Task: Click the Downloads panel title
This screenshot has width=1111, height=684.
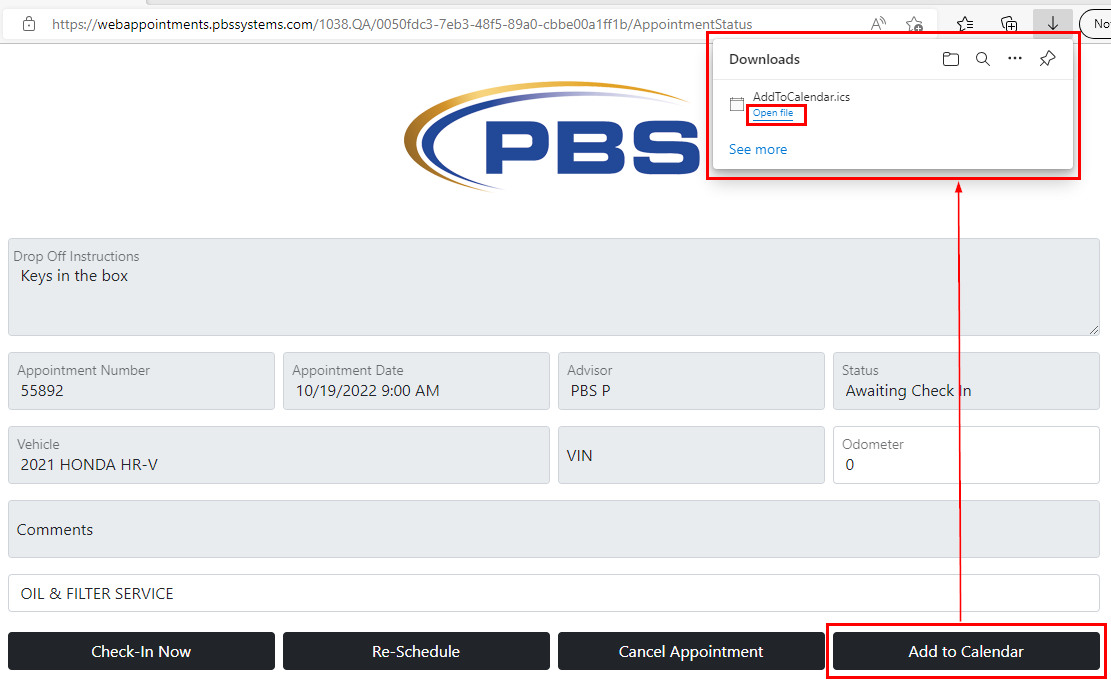Action: [x=764, y=60]
